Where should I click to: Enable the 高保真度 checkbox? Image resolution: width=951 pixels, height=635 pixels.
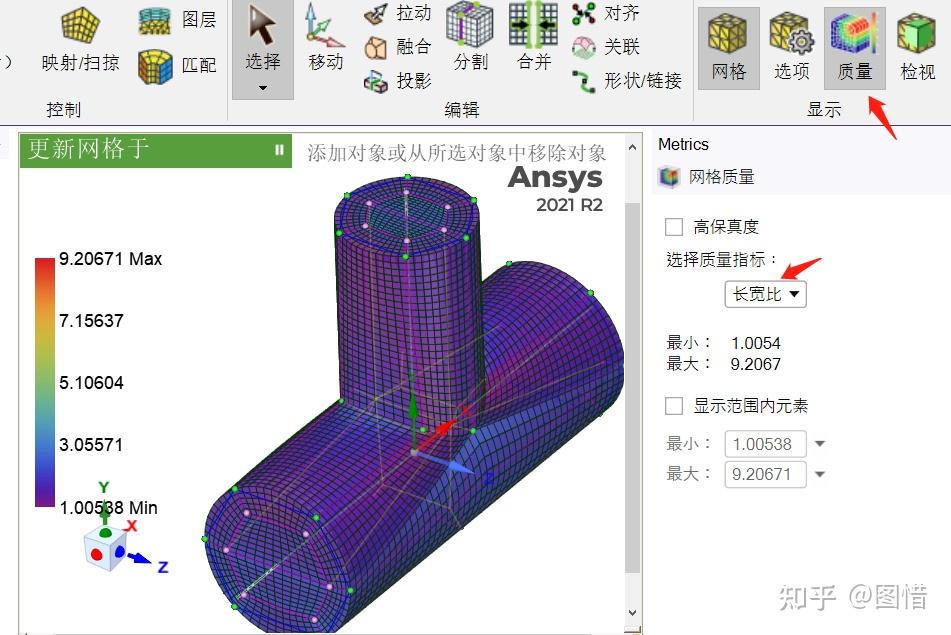click(672, 226)
